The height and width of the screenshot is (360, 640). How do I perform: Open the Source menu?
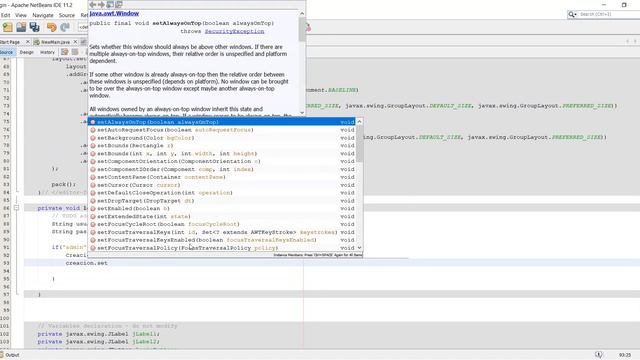(67, 15)
